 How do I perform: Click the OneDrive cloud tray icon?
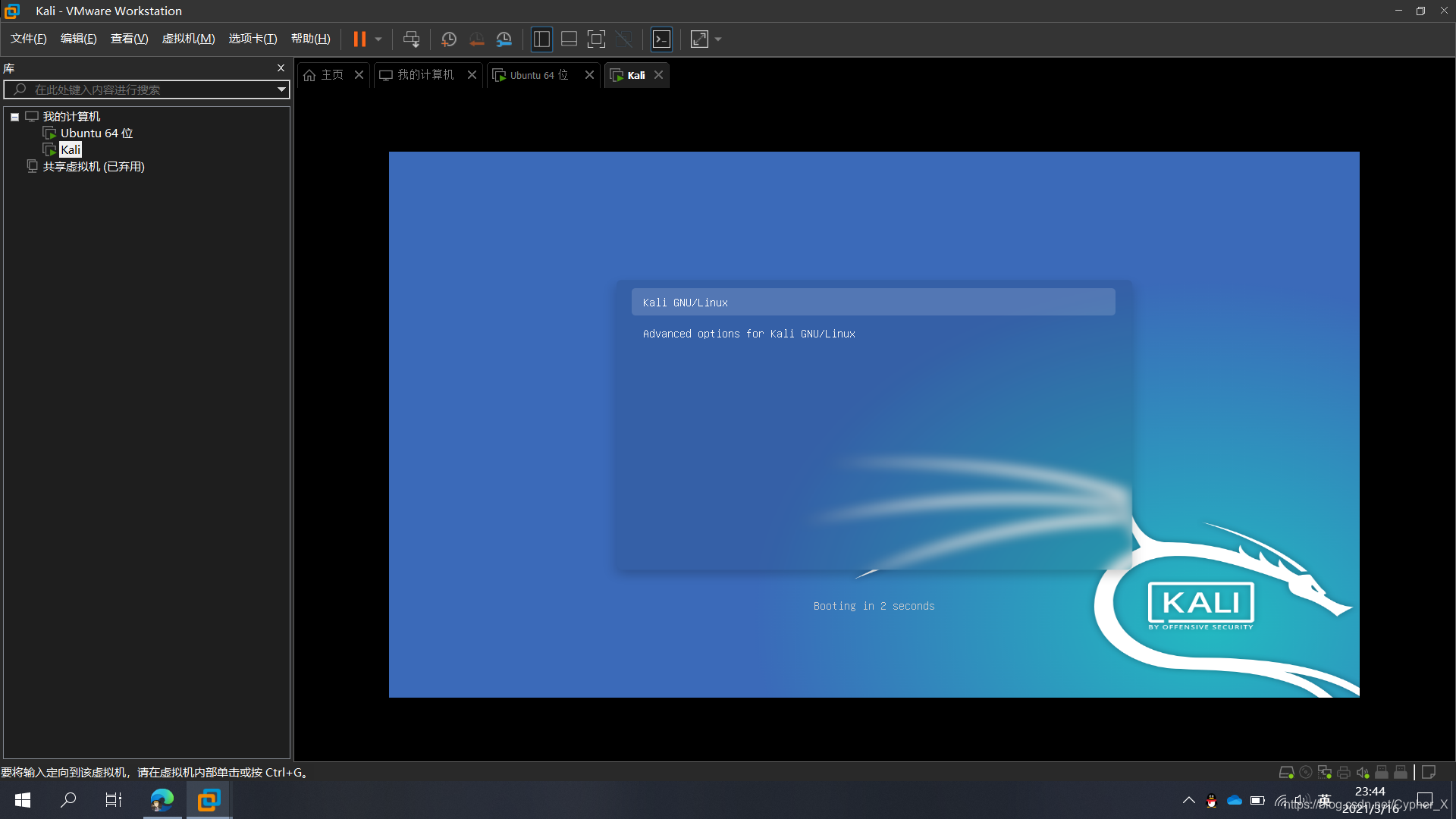(x=1235, y=800)
